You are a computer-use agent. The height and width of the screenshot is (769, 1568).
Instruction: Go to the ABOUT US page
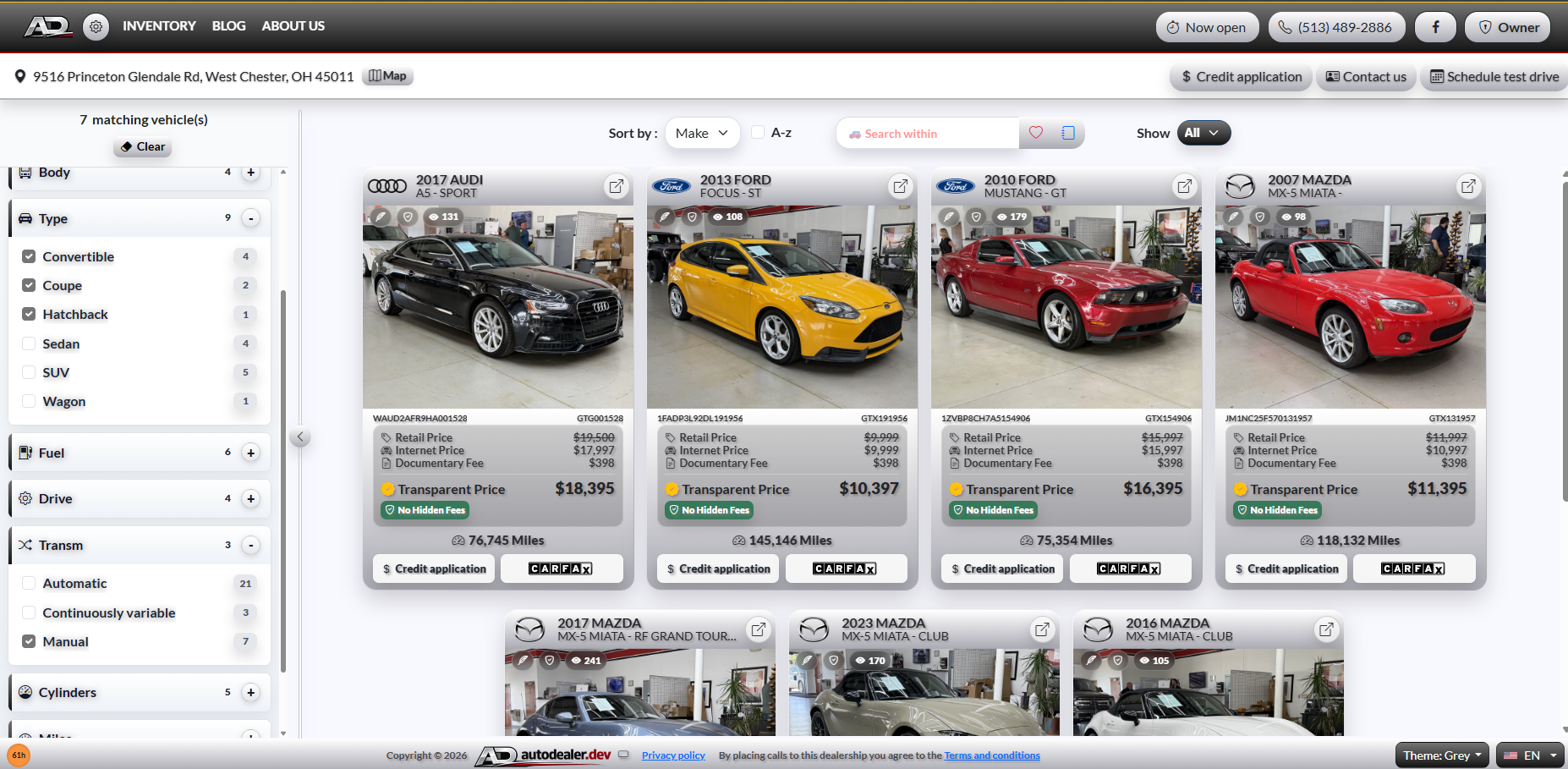point(293,26)
